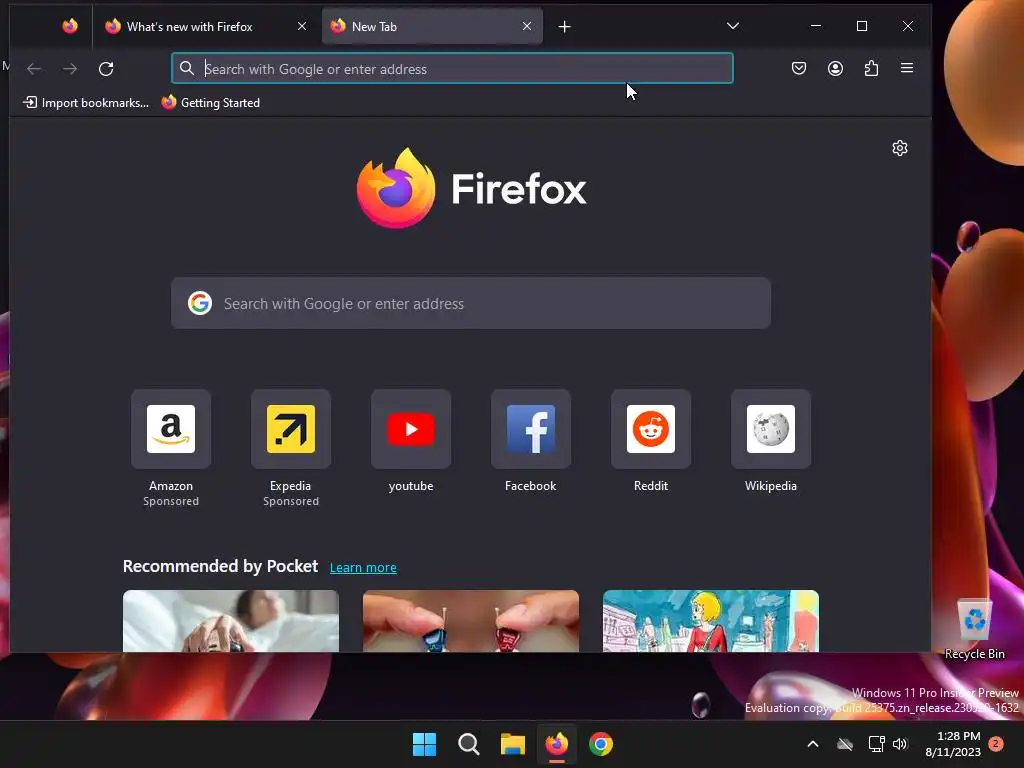Click the Firefox logo on page
This screenshot has width=1024, height=768.
pos(471,188)
